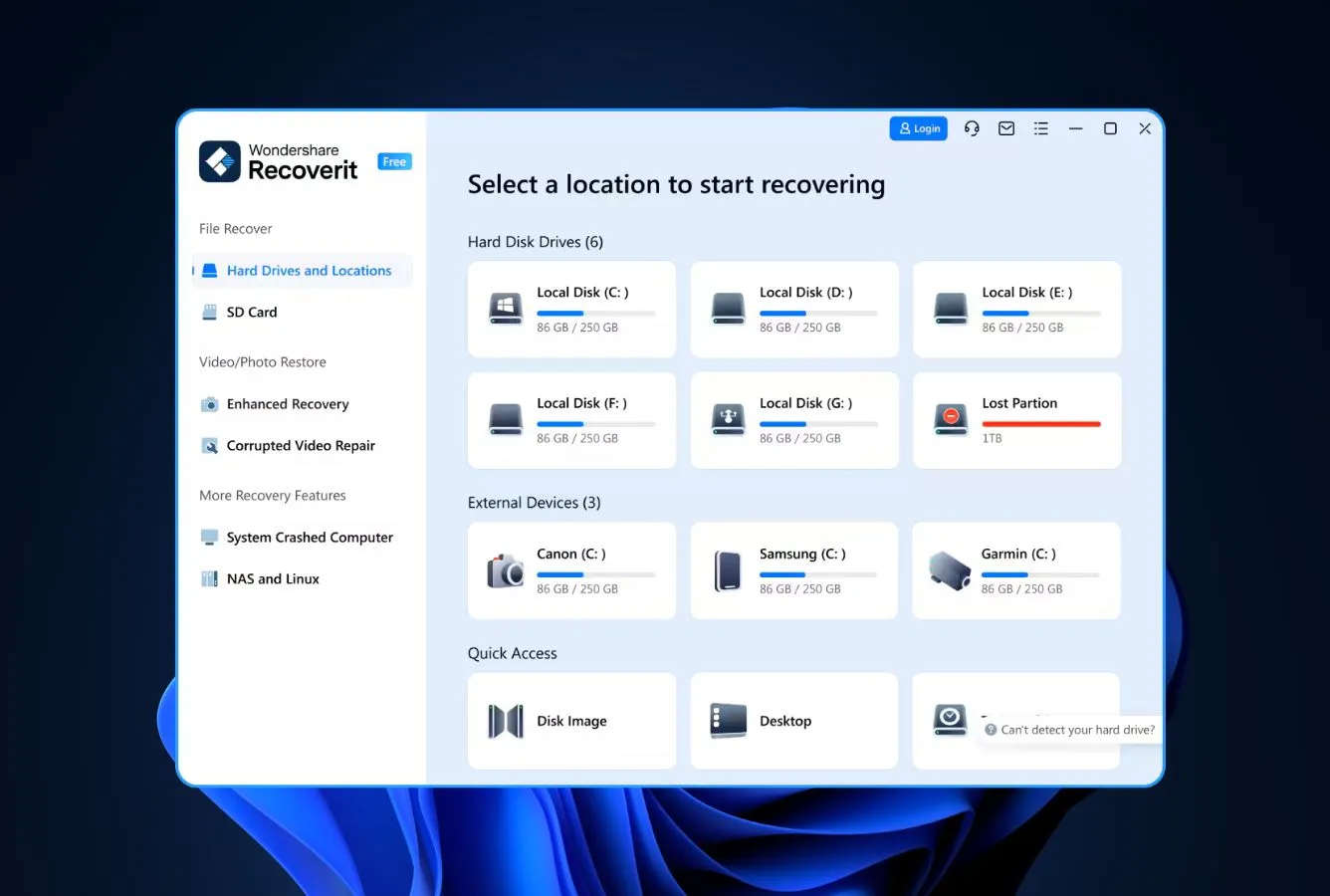Select the Garmin (C:) label
The height and width of the screenshot is (896, 1330).
click(1018, 555)
